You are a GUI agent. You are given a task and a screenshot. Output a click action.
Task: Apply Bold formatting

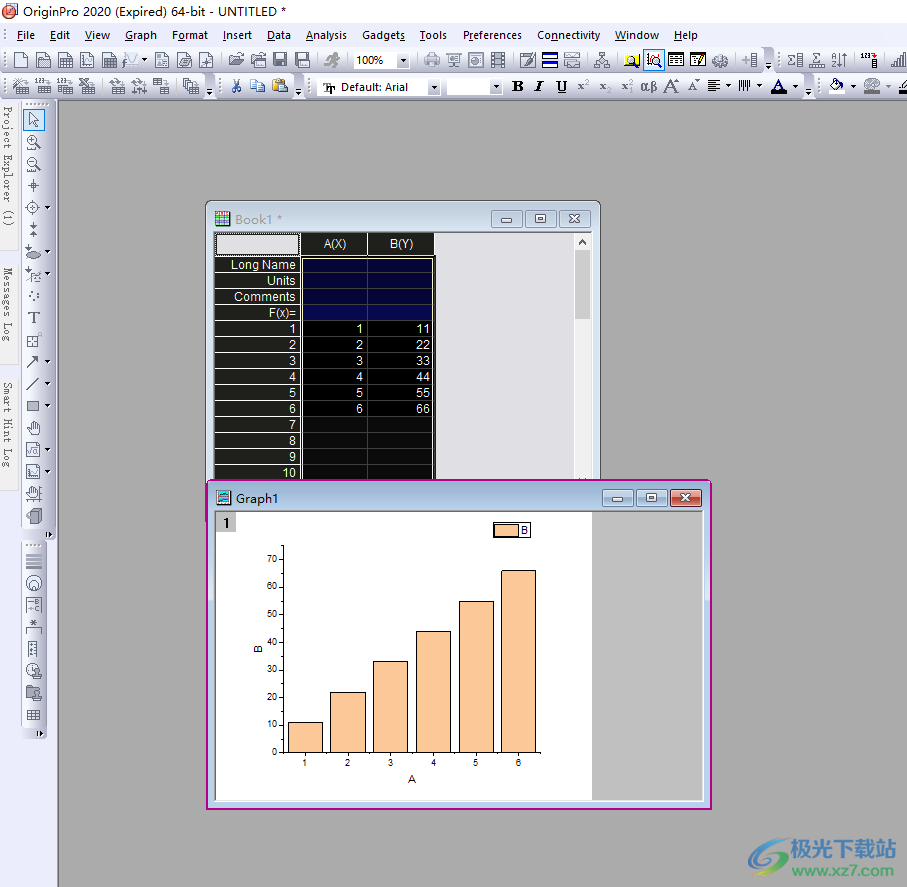(518, 87)
